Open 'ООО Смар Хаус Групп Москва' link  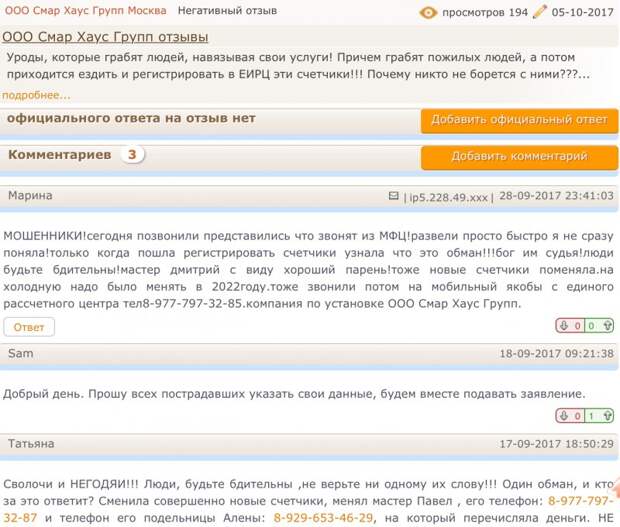[x=85, y=11]
